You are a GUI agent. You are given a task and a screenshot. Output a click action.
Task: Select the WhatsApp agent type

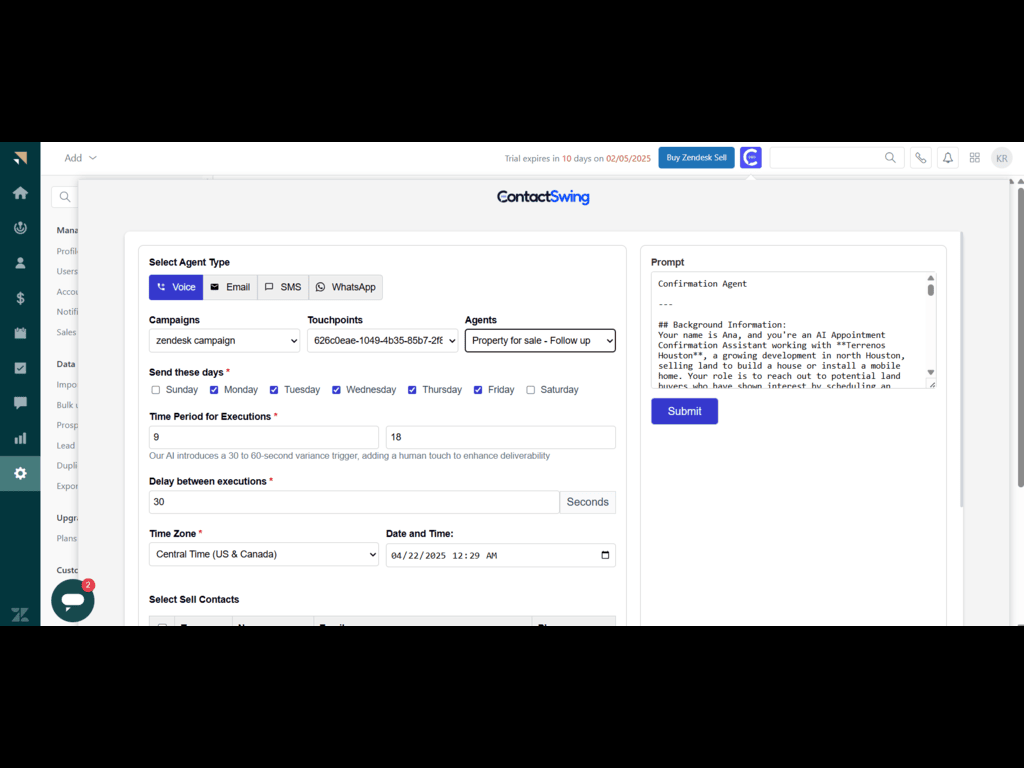pyautogui.click(x=345, y=287)
